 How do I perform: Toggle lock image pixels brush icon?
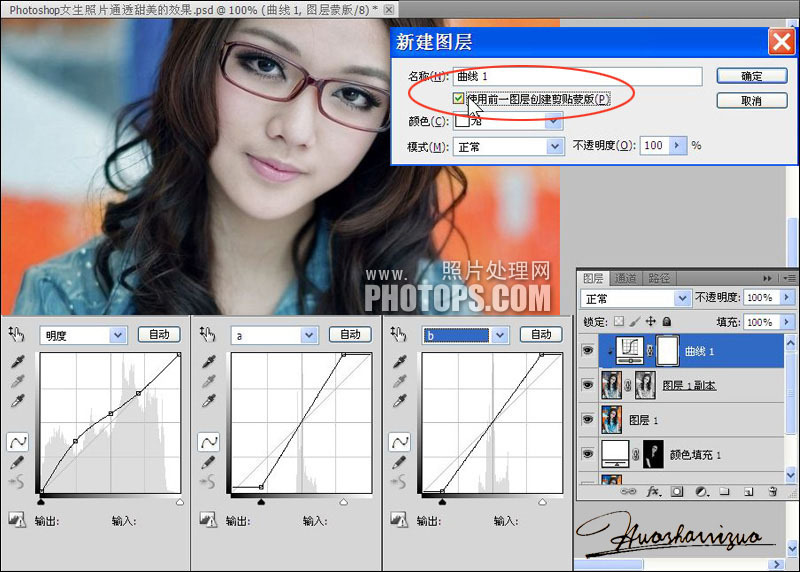(635, 321)
